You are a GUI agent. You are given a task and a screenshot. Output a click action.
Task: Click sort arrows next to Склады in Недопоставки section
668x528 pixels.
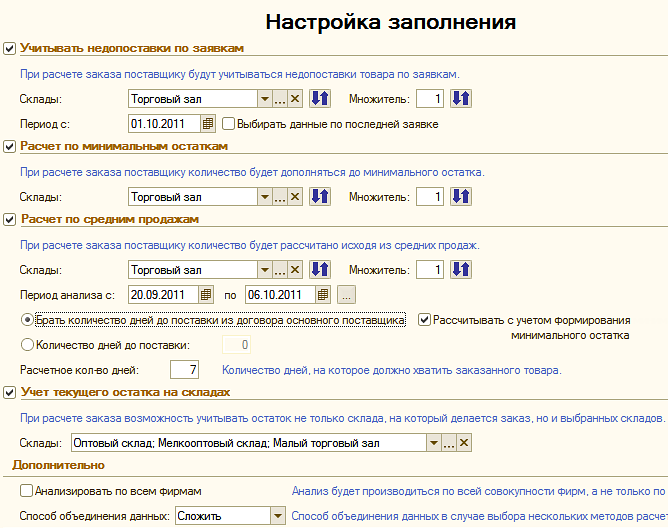coord(320,98)
